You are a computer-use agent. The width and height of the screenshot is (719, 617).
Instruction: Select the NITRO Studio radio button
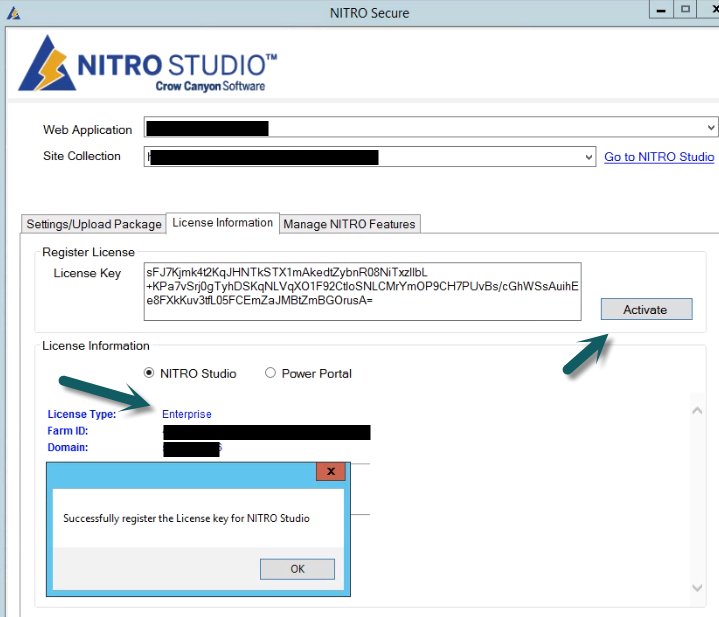[149, 373]
